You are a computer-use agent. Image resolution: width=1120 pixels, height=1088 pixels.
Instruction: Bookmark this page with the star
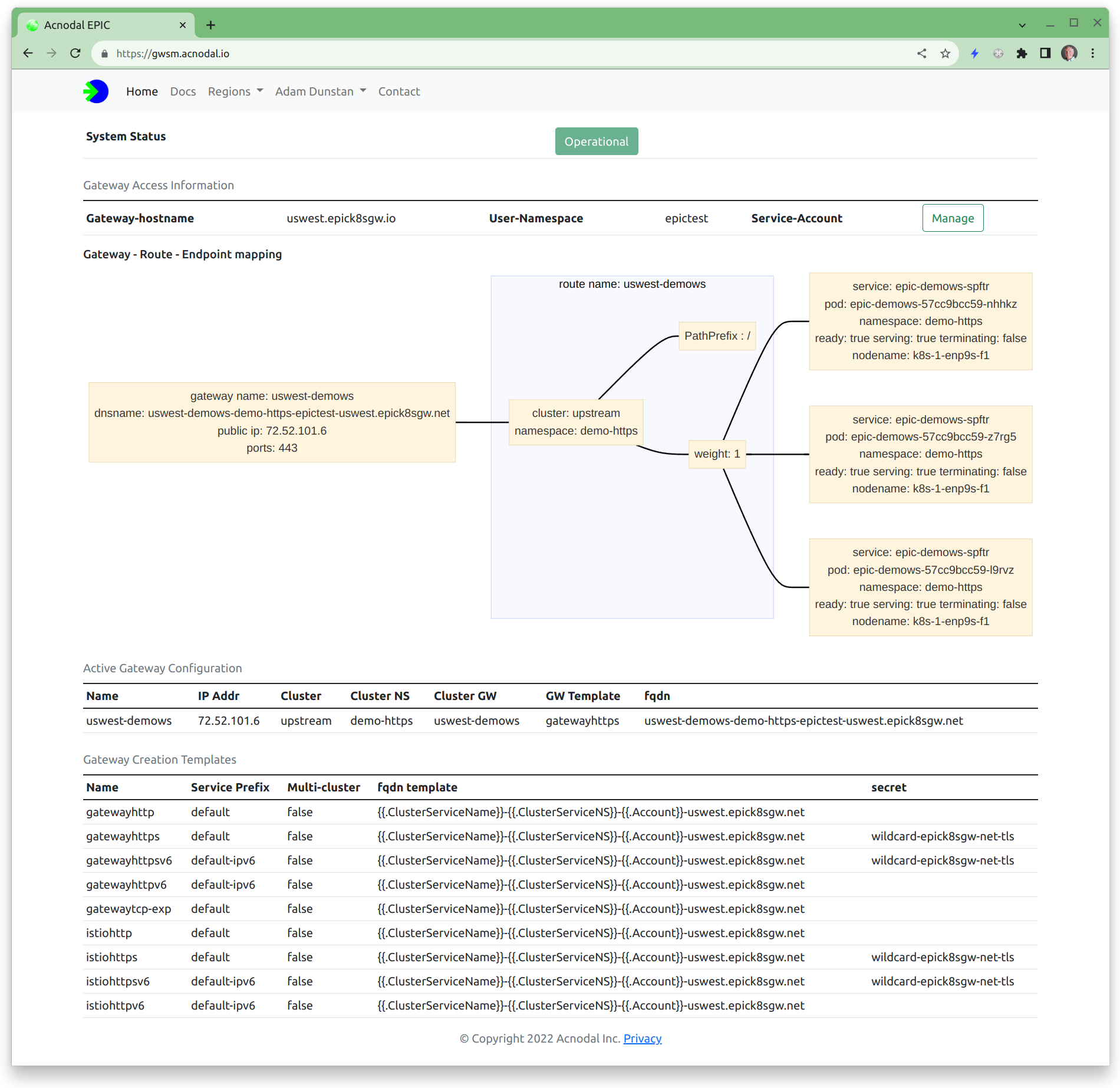(946, 54)
